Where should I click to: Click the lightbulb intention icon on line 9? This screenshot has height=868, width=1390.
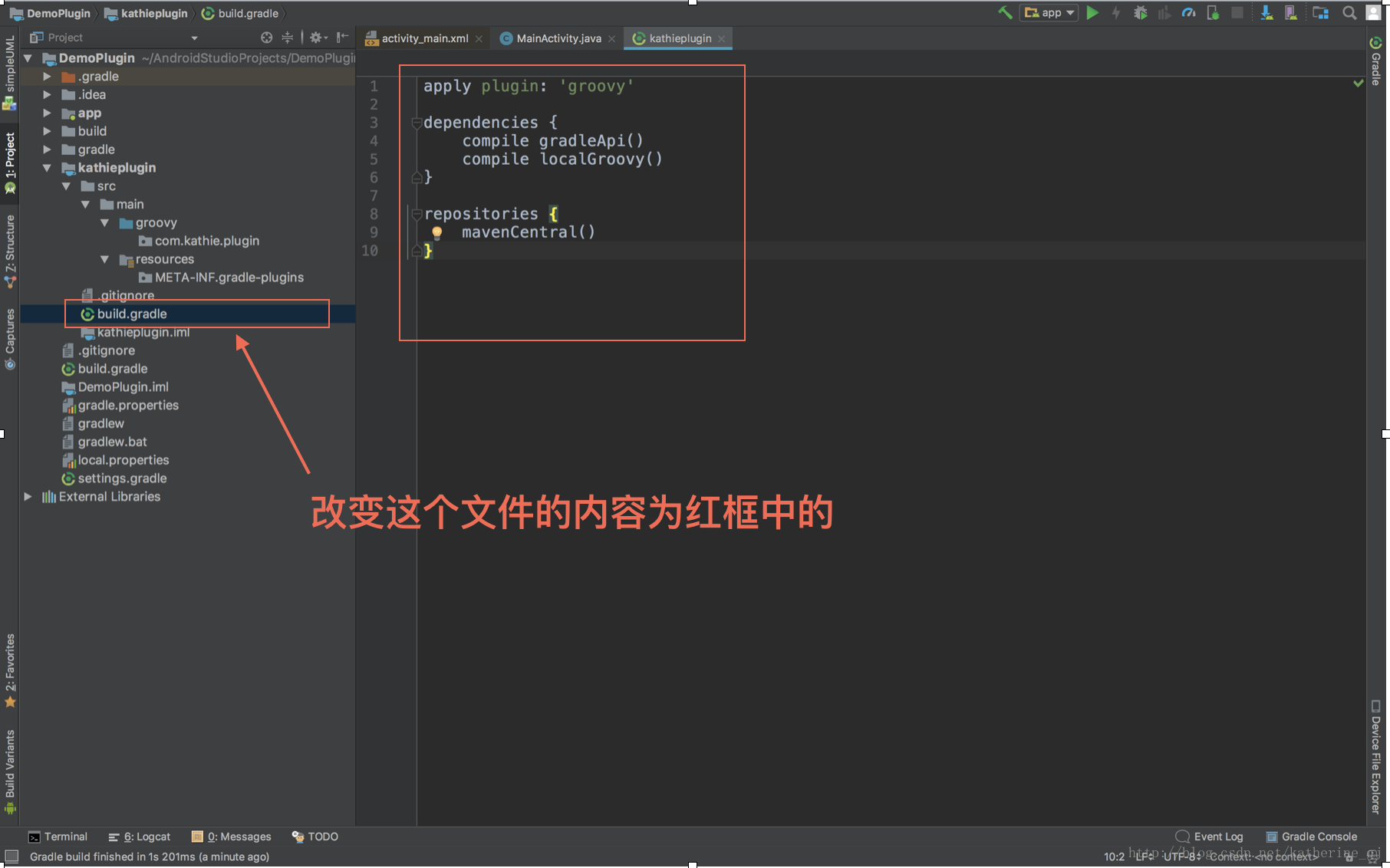coord(436,232)
